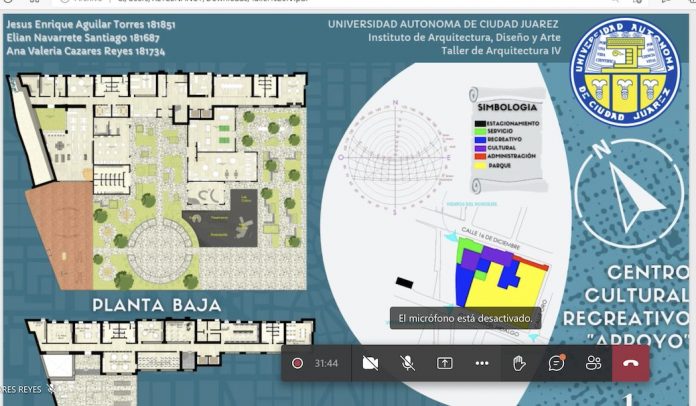This screenshot has height=406, width=696.
Task: Show the meeting chat conversation
Action: pos(556,363)
